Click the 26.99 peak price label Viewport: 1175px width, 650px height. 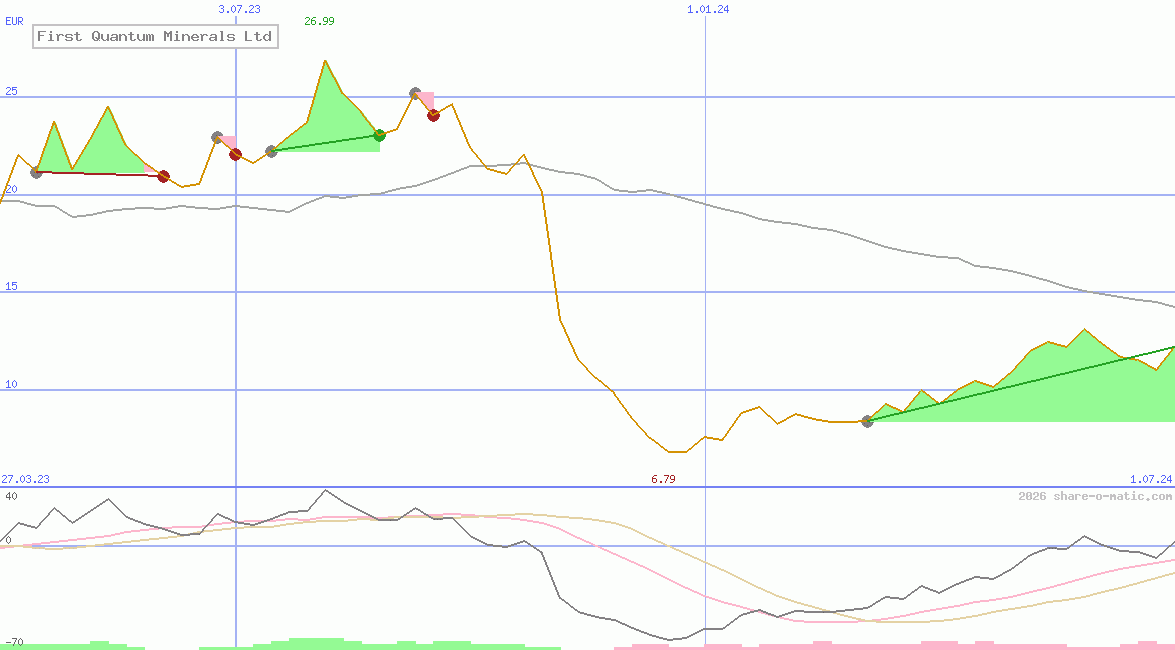coord(319,21)
